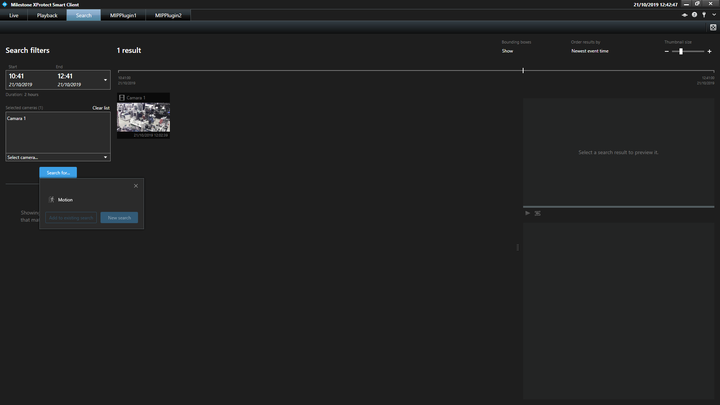
Task: Click the minus icon to shrink thumbnails
Action: (666, 51)
